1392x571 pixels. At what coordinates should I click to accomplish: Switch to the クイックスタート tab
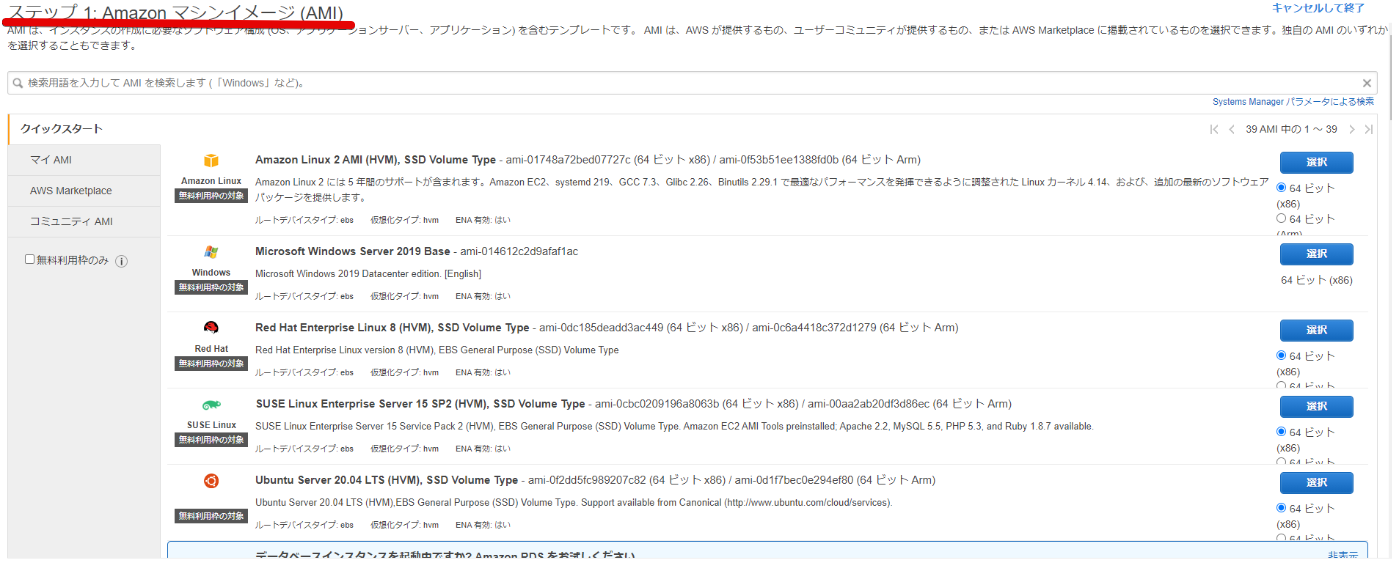[84, 129]
